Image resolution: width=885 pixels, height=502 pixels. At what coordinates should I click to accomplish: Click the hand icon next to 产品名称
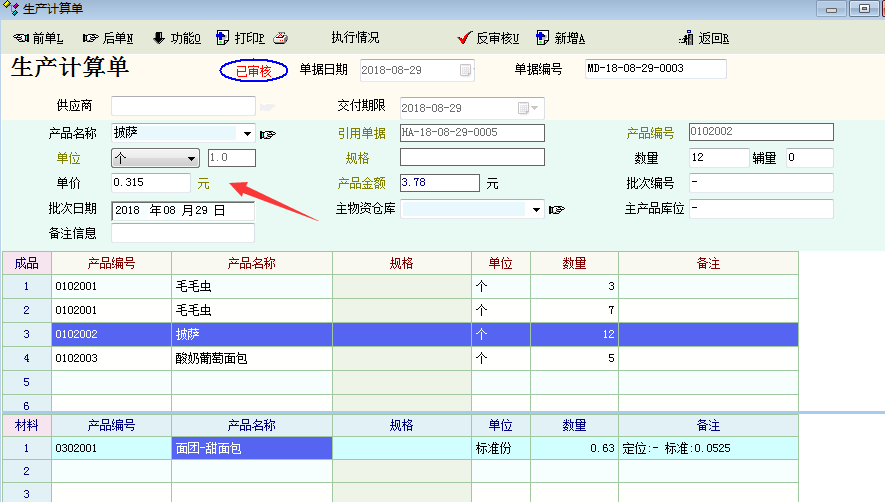click(x=267, y=133)
